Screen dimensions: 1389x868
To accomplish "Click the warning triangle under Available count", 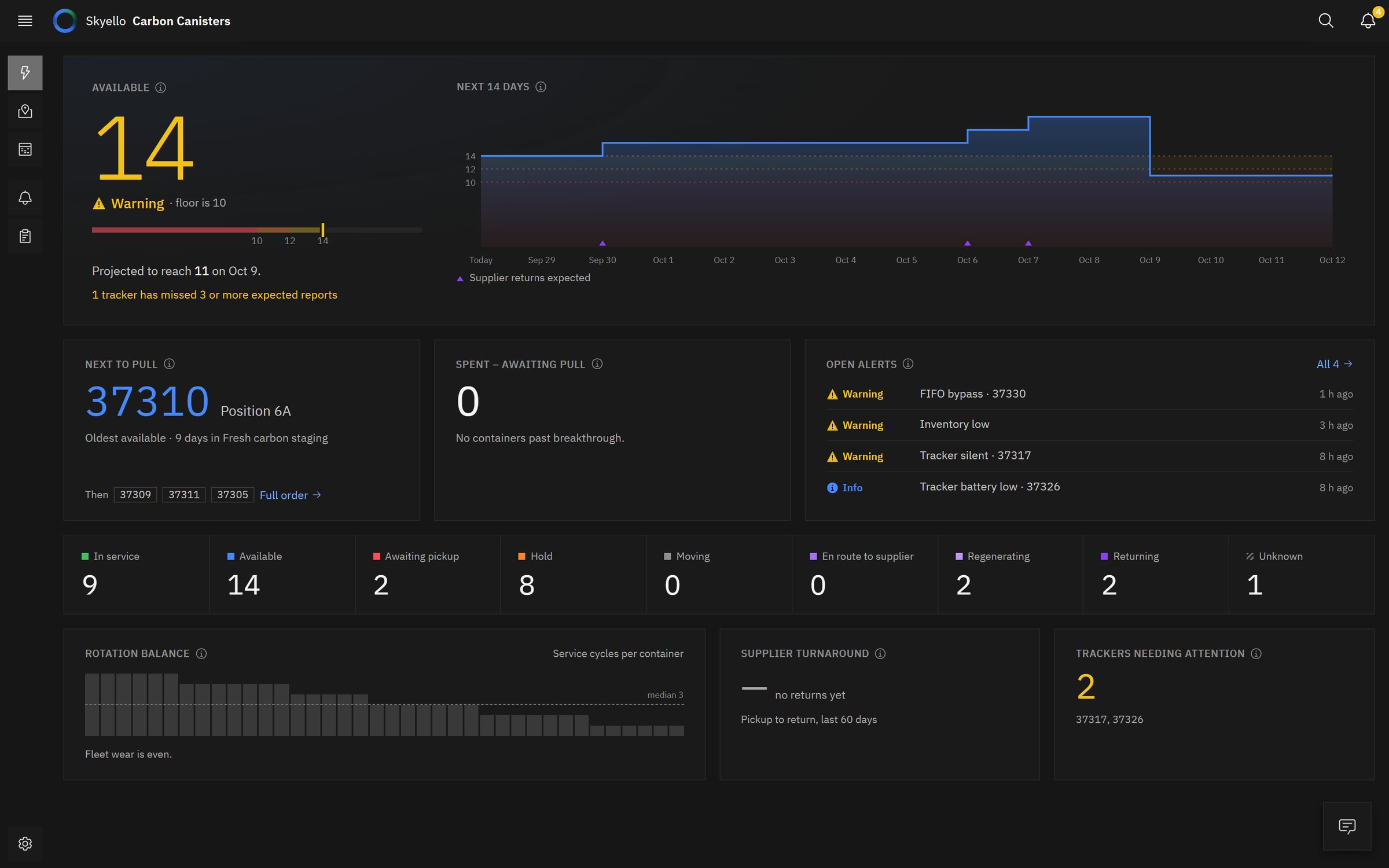I will (x=99, y=203).
